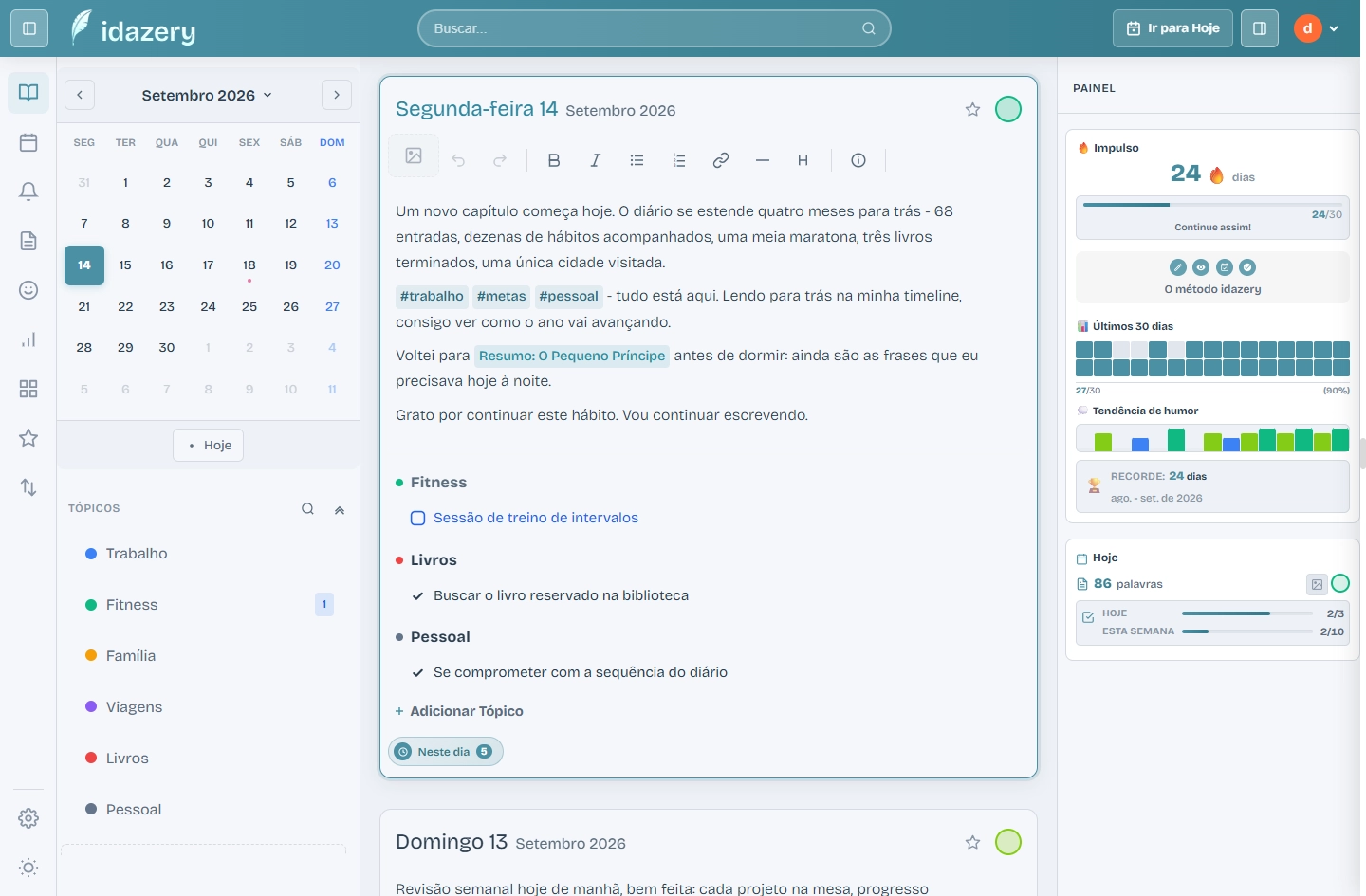The width and height of the screenshot is (1366, 896).
Task: Select day 27 in the calendar
Action: [x=332, y=306]
